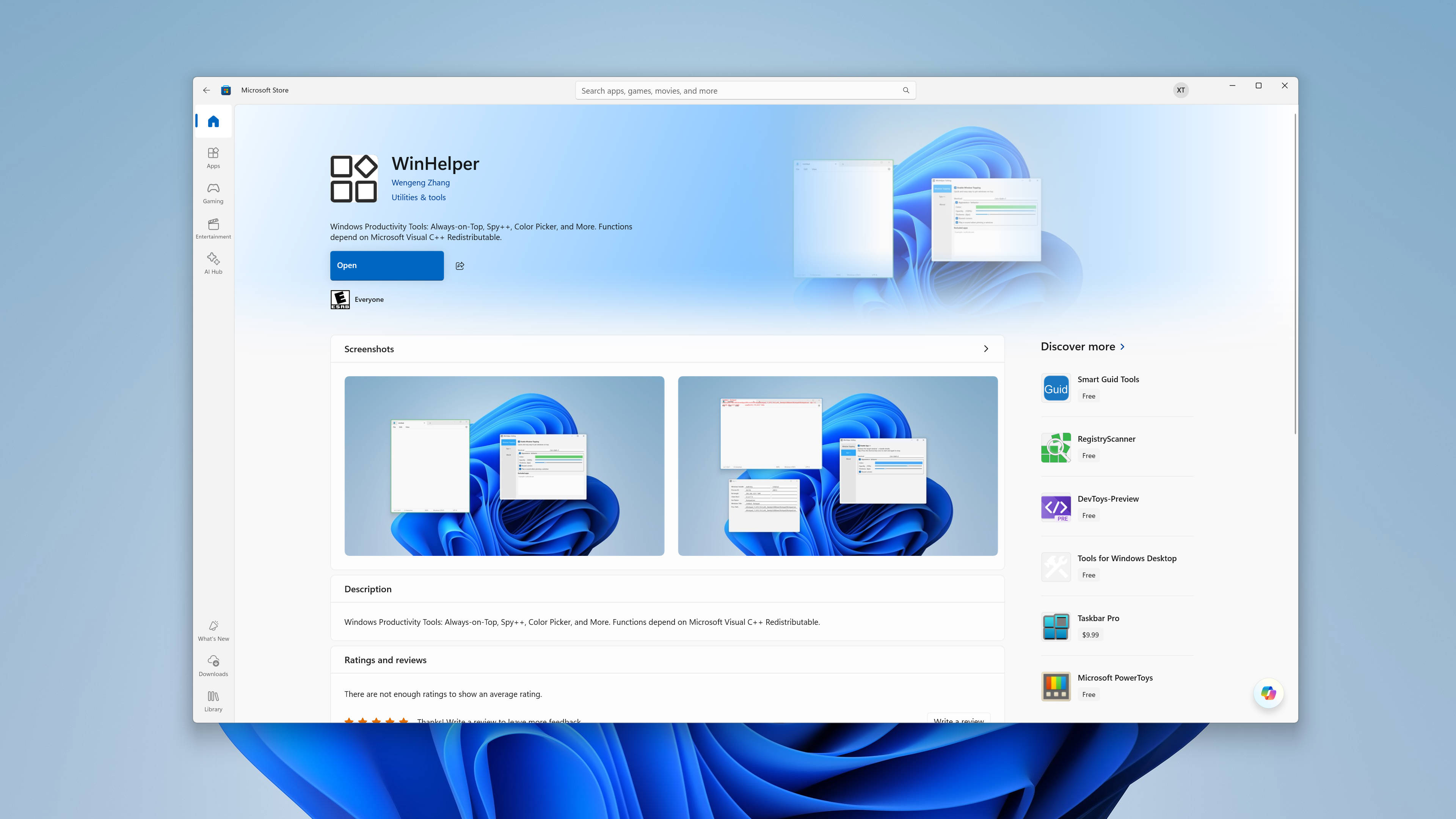Click the Write a review button
1456x819 pixels.
click(959, 719)
